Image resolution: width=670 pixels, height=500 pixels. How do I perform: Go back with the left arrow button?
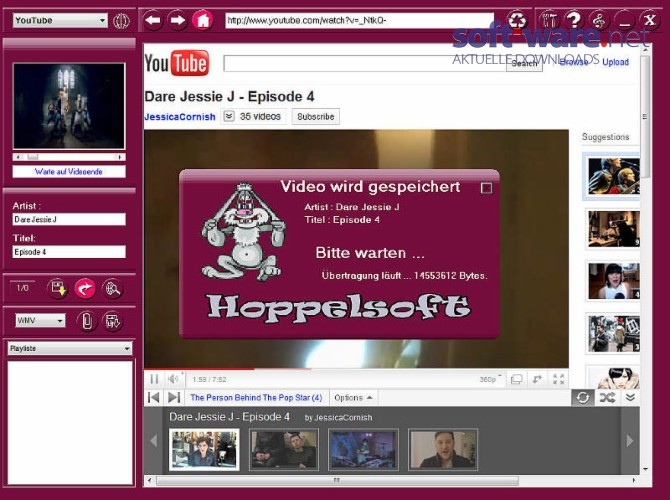click(x=153, y=20)
